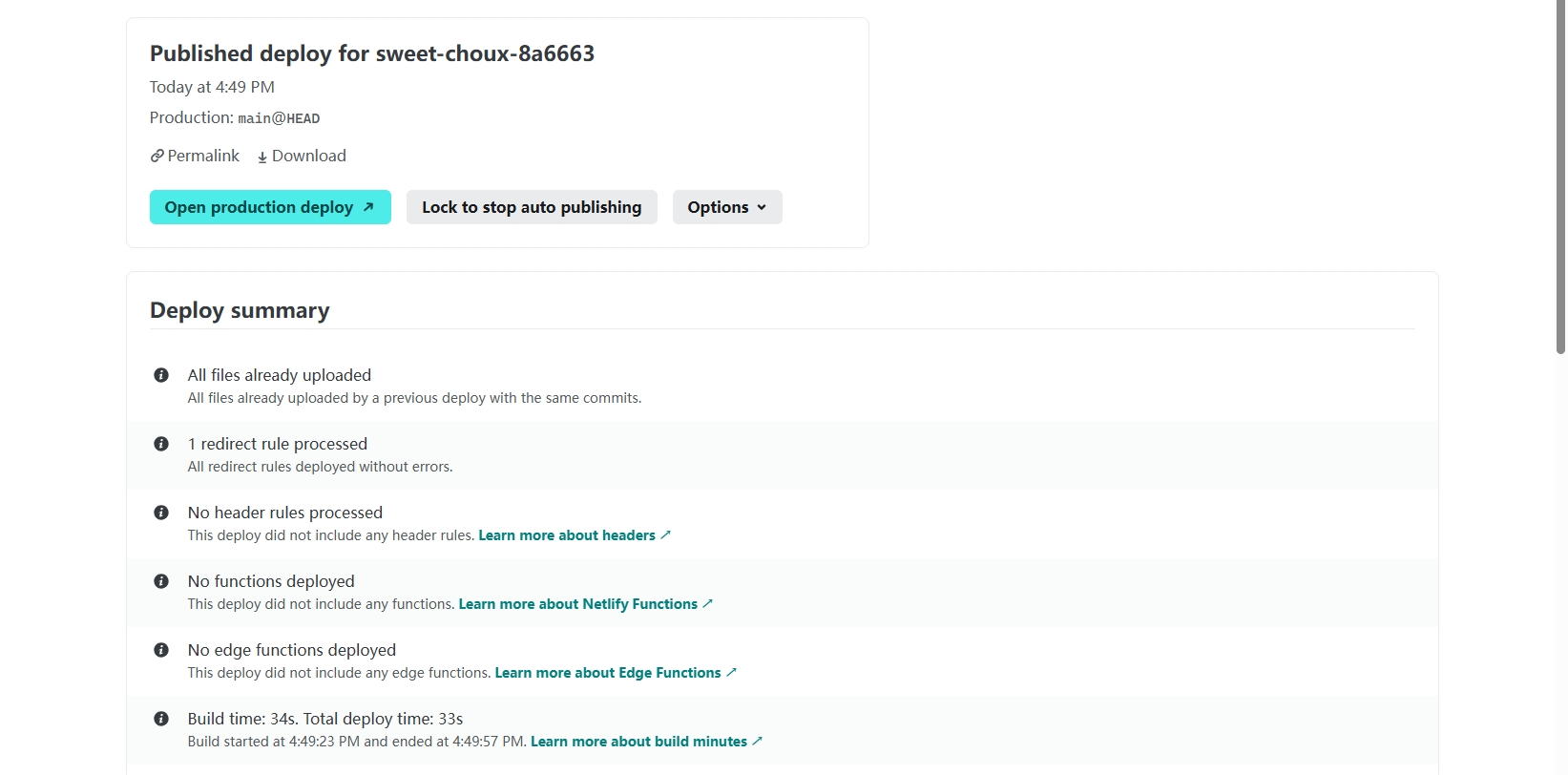Click 'All redirect rules deployed without errors.' text
The height and width of the screenshot is (775, 1568).
click(x=320, y=467)
